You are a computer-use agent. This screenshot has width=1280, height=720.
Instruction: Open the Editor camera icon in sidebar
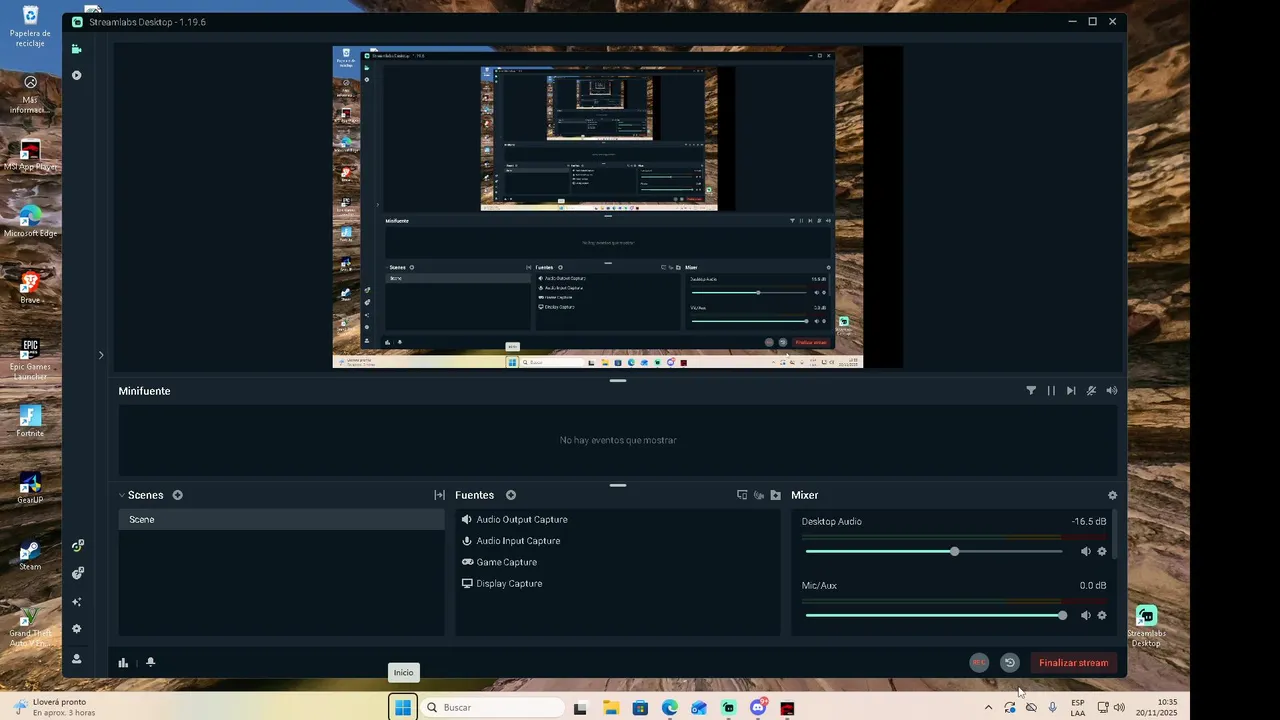[x=76, y=48]
